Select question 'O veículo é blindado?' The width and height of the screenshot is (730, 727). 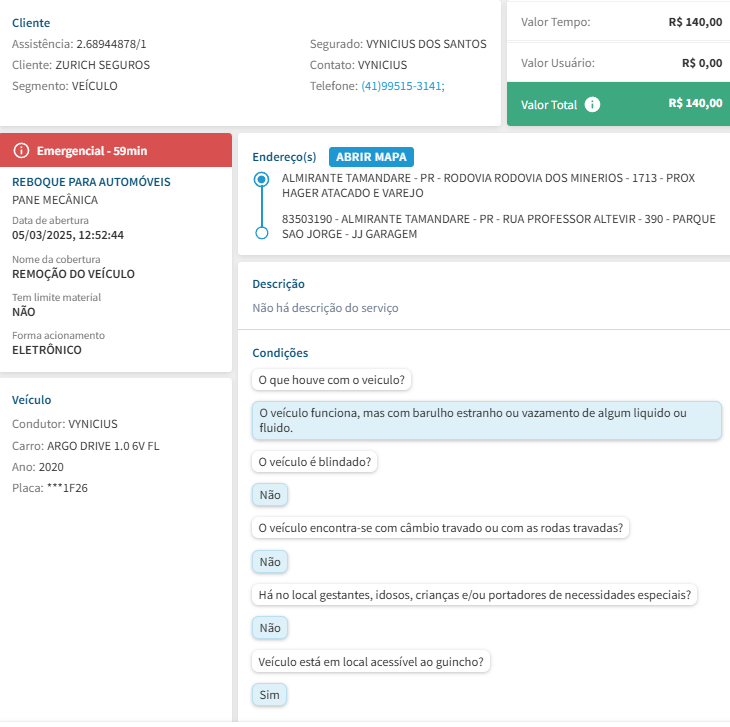tap(317, 462)
